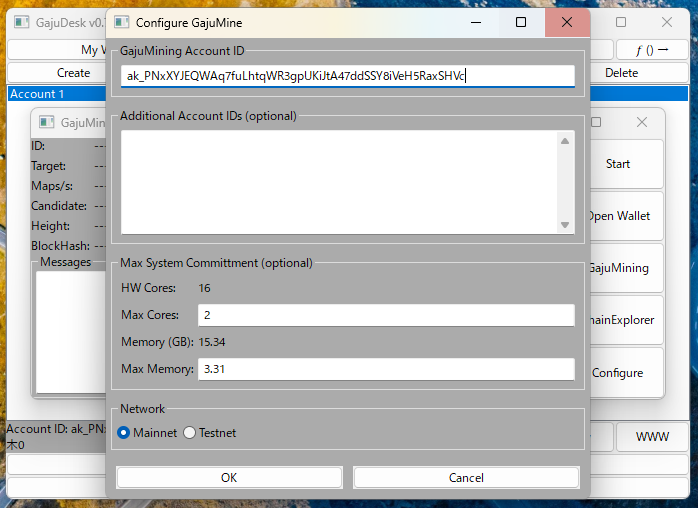
Task: Focus the Max Cores input field
Action: pos(385,315)
